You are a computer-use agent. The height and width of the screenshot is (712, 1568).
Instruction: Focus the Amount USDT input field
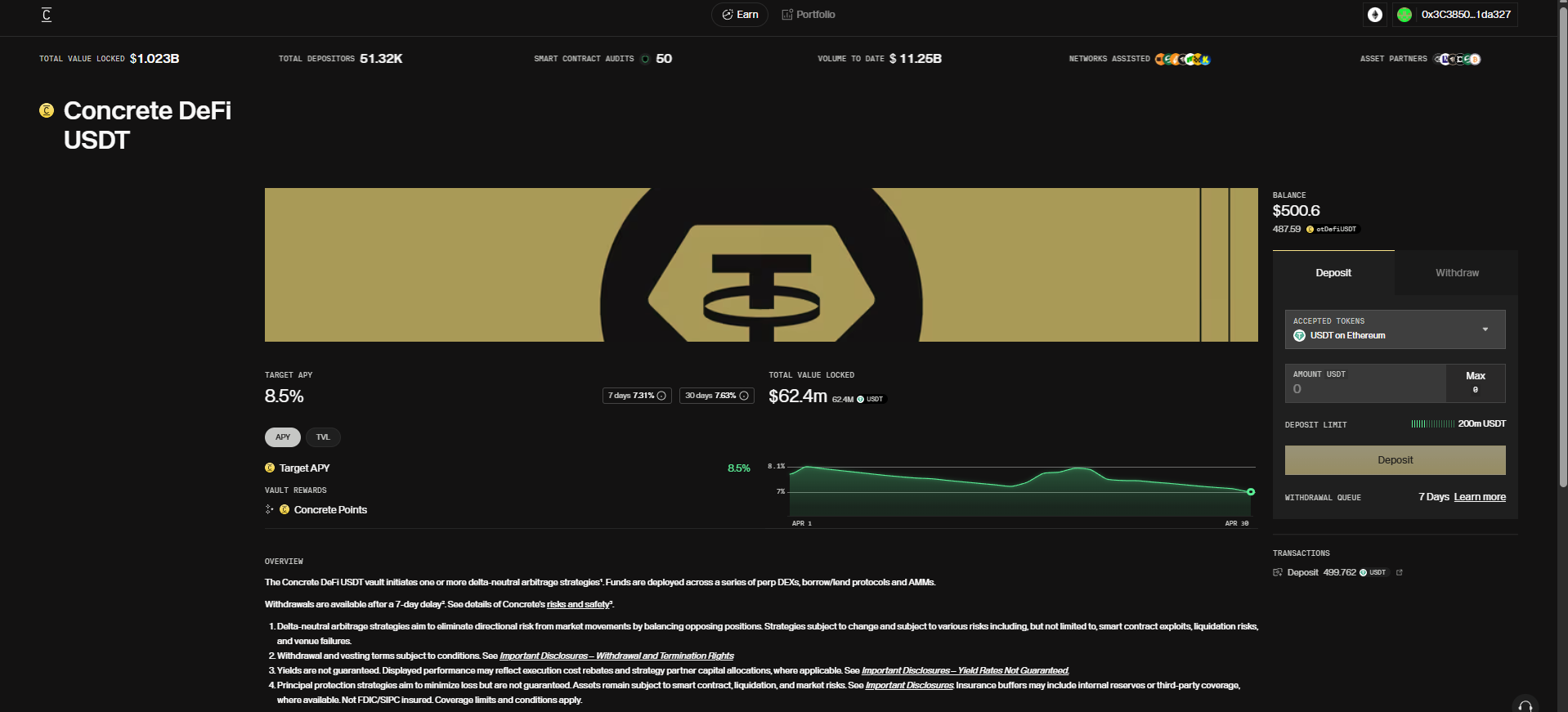click(x=1365, y=383)
